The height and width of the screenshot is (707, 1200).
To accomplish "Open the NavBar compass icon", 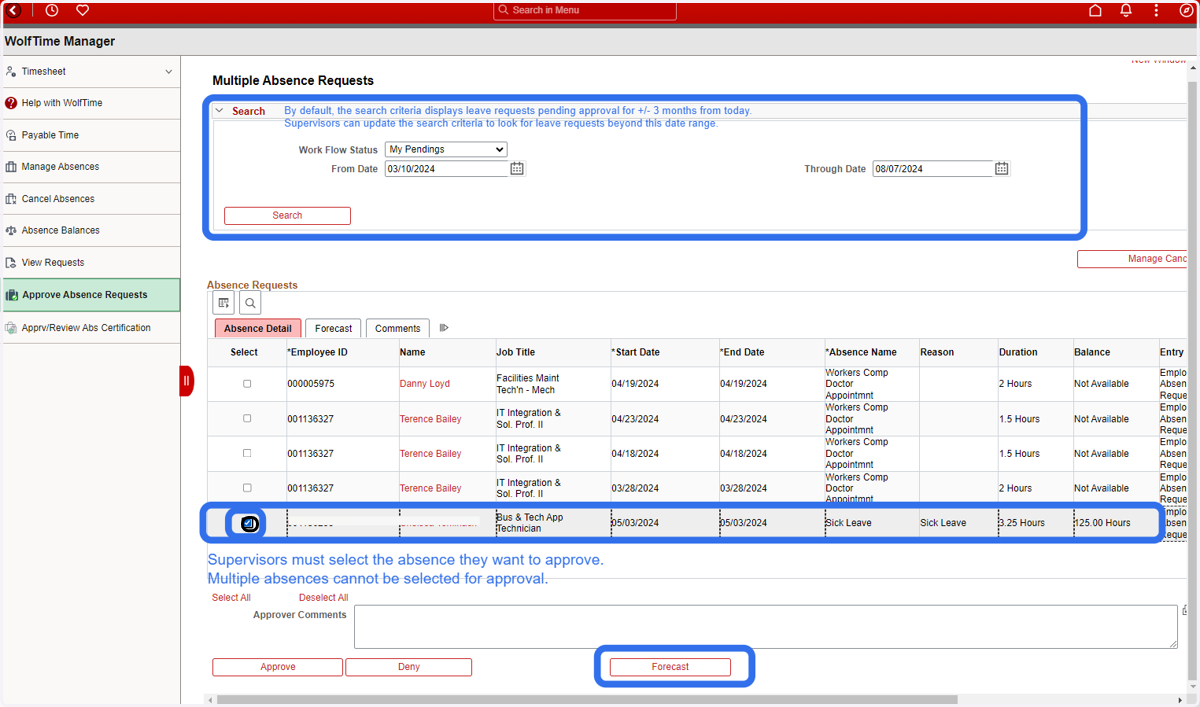I will tap(1187, 10).
